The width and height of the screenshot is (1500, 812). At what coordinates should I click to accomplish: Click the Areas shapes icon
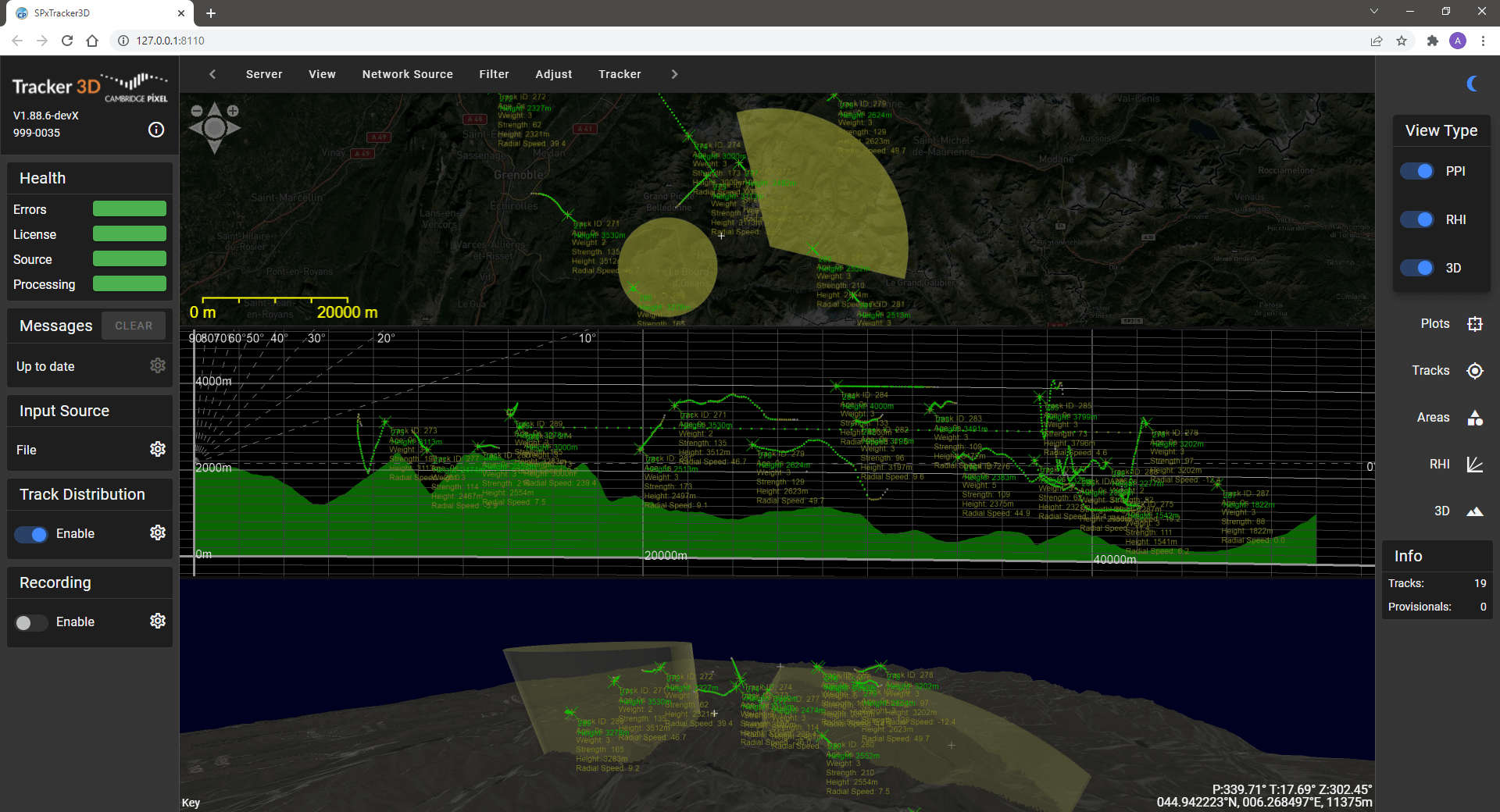pos(1474,418)
